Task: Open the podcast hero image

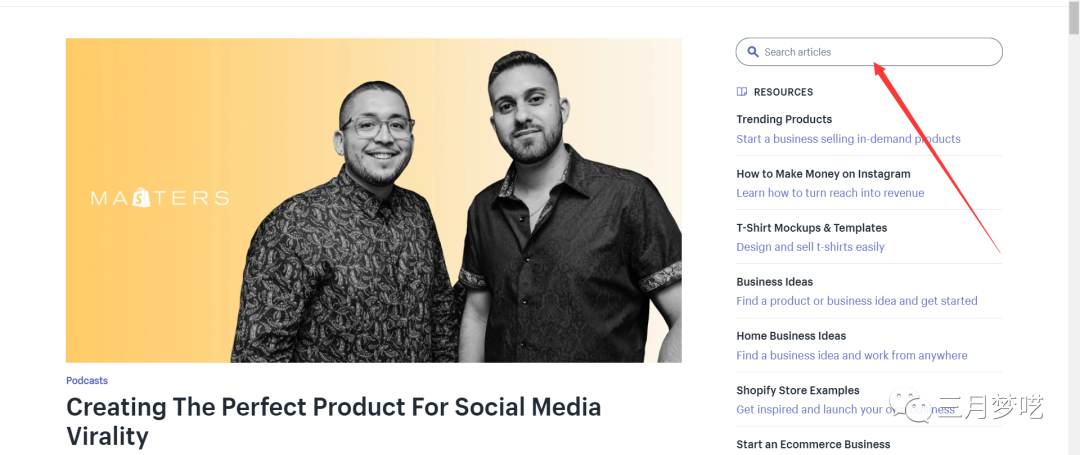Action: pos(373,200)
